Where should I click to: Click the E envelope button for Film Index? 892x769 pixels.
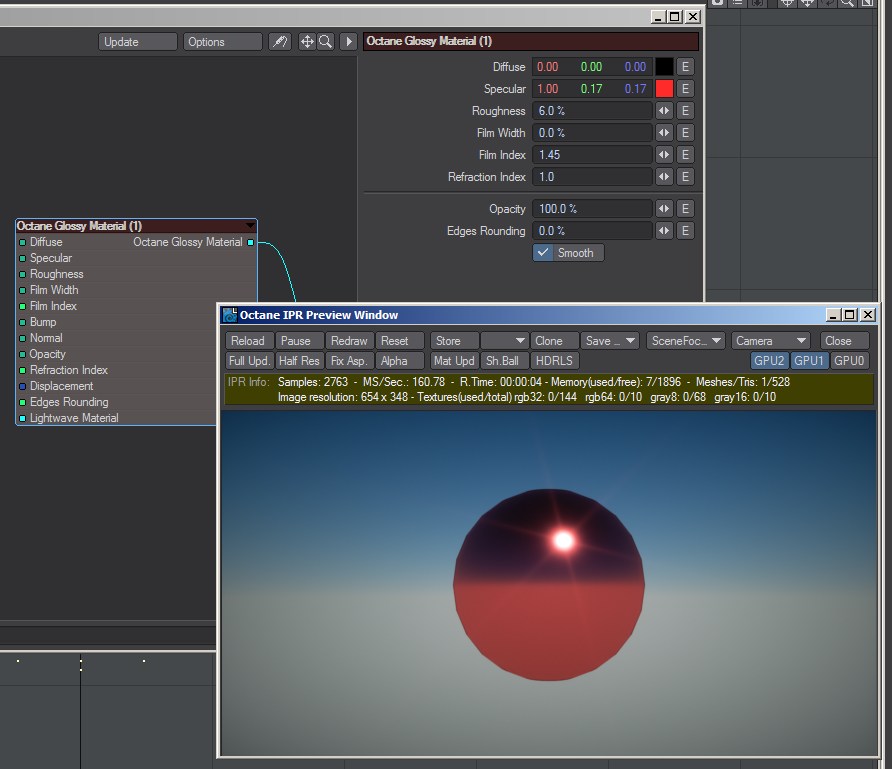click(685, 155)
